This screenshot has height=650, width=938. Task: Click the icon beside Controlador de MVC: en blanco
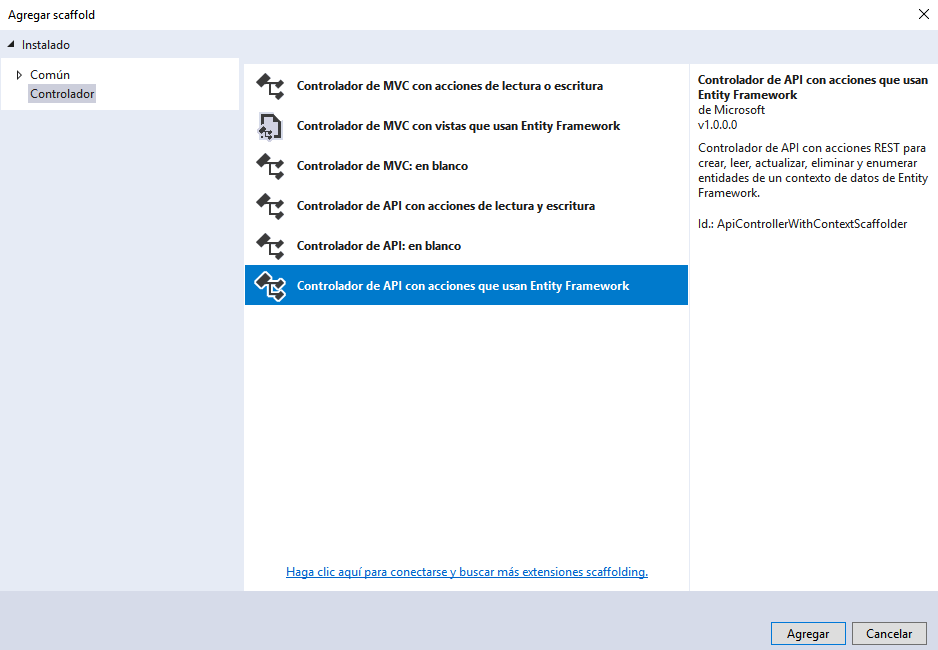point(270,166)
